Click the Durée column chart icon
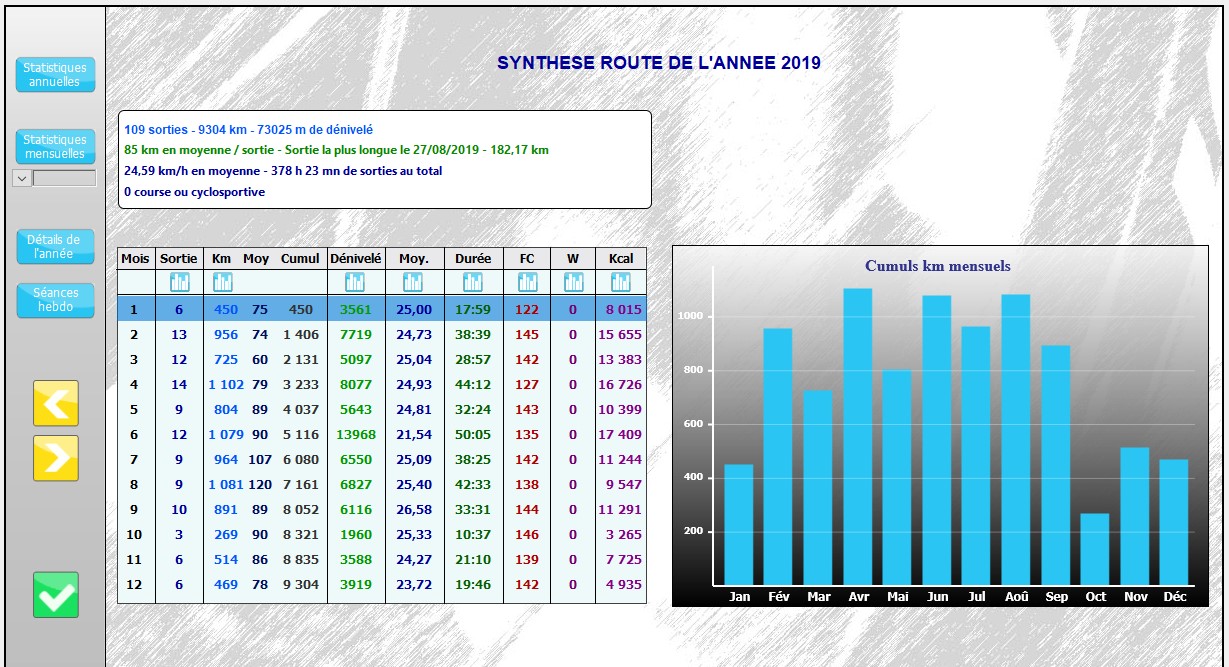The height and width of the screenshot is (667, 1229). (472, 283)
